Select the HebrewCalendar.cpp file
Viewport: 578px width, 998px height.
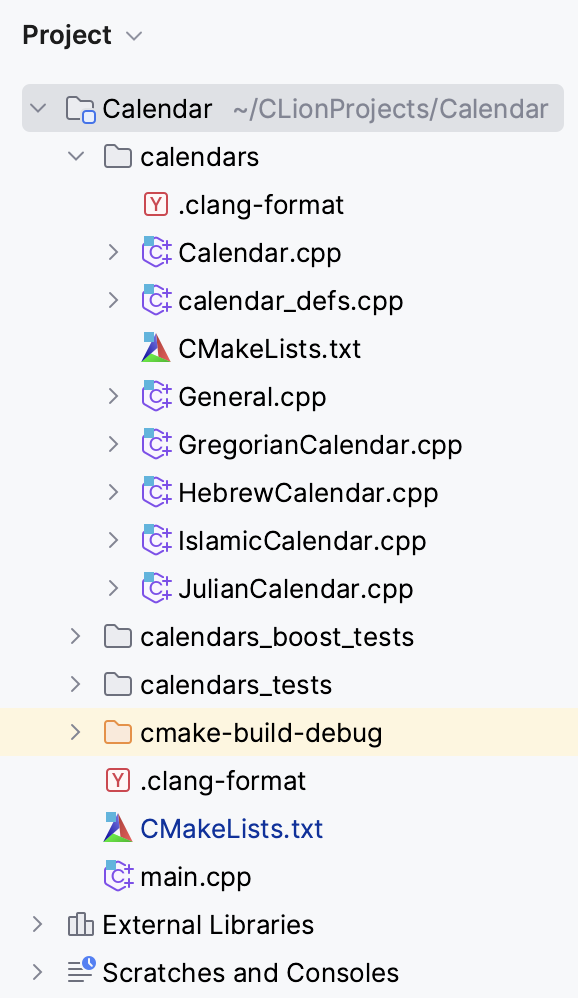pos(311,492)
